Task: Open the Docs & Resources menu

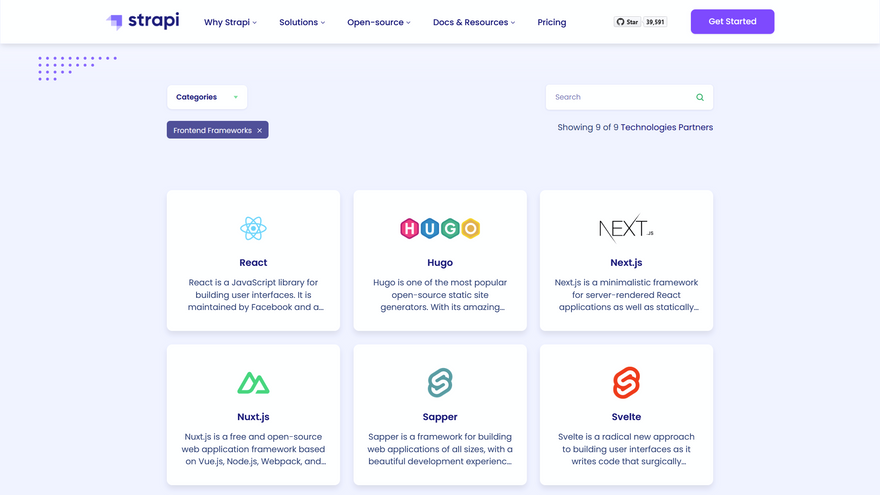Action: point(474,22)
